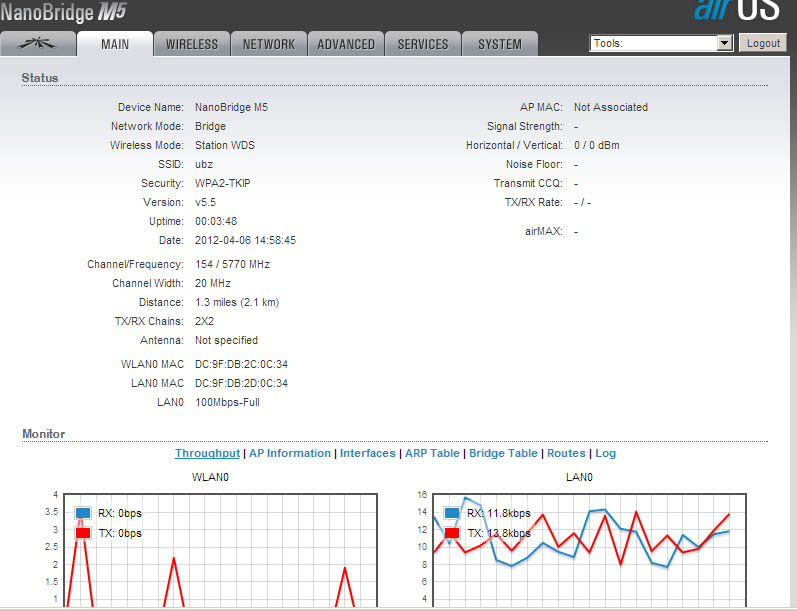Select date value '2012-04-06 14:58:45'
The width and height of the screenshot is (797, 611).
[x=245, y=240]
